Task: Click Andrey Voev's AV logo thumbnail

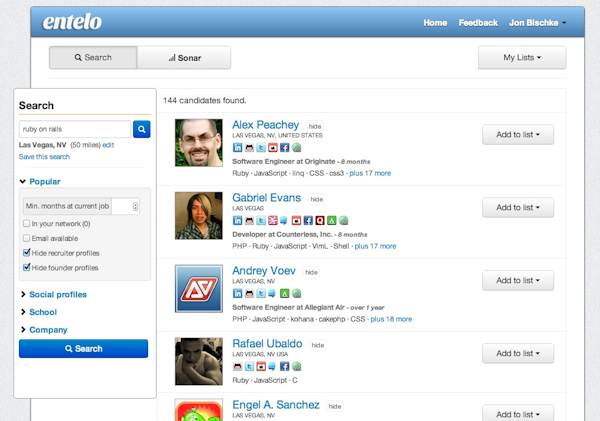Action: point(199,289)
